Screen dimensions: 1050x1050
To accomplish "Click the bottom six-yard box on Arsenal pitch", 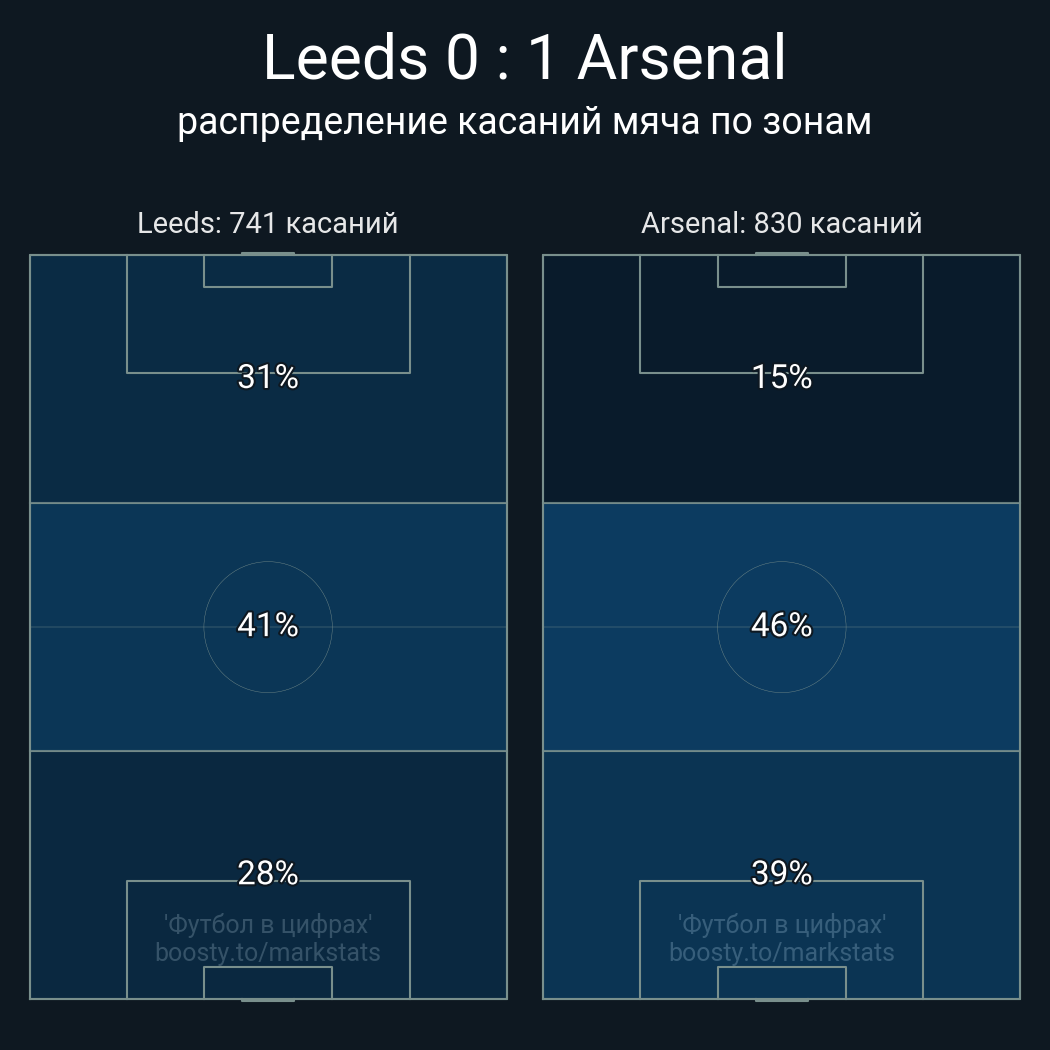I will click(782, 982).
